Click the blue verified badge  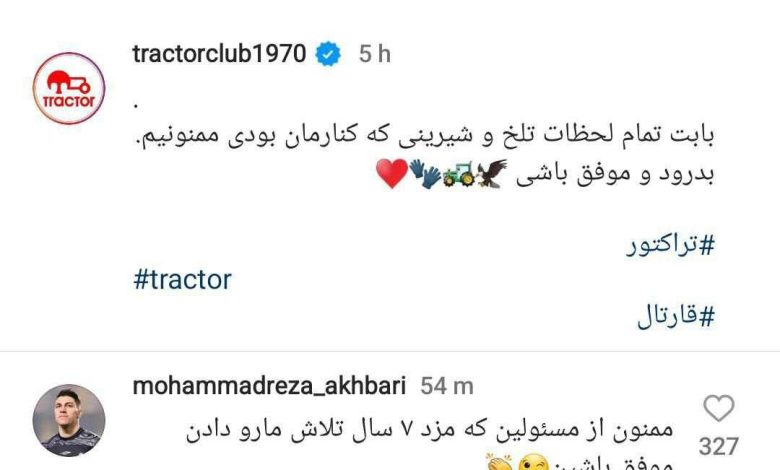(328, 54)
